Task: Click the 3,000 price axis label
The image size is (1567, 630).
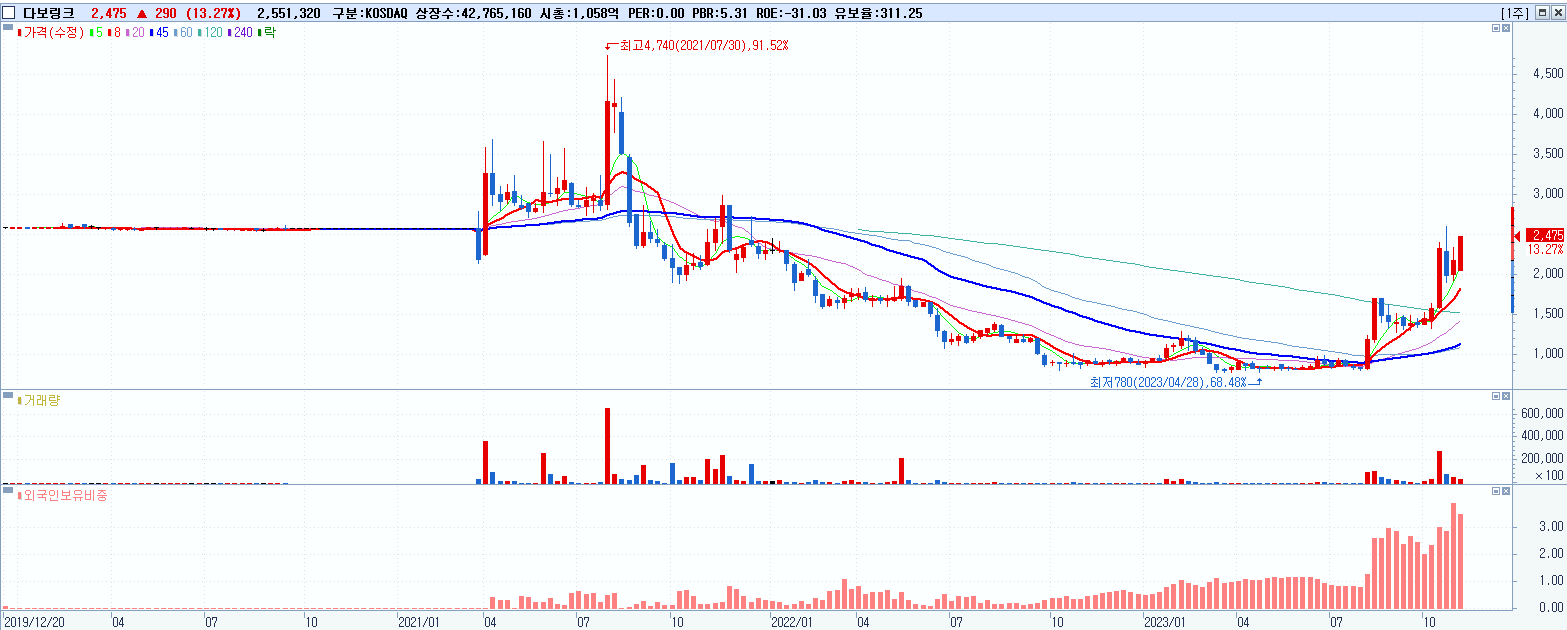Action: point(1547,194)
